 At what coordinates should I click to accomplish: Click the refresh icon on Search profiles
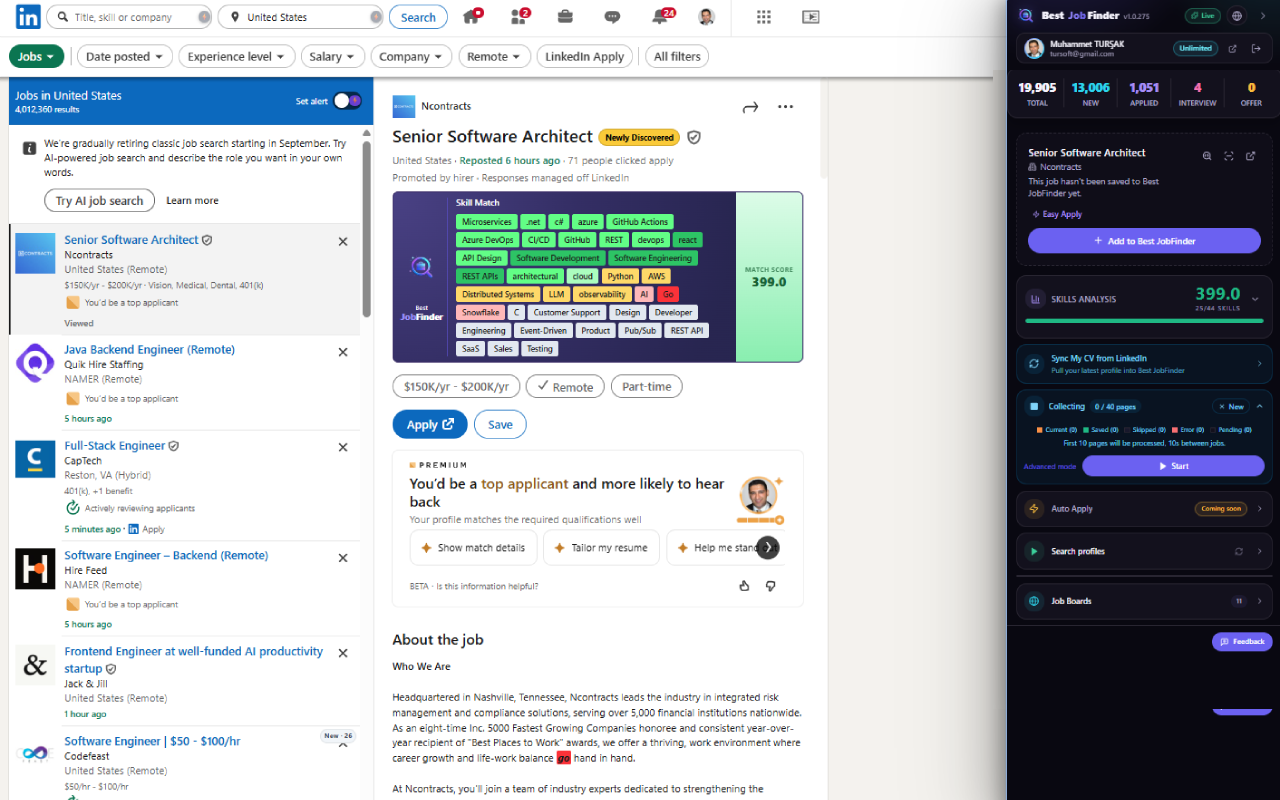pyautogui.click(x=1239, y=551)
